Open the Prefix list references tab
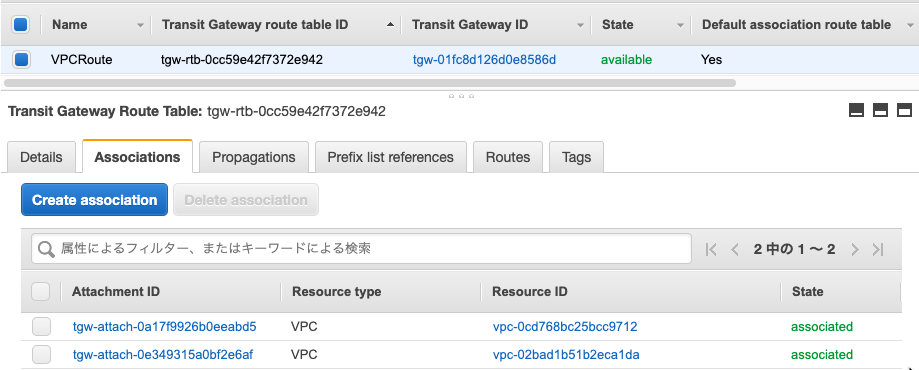The width and height of the screenshot is (919, 370). [x=390, y=157]
